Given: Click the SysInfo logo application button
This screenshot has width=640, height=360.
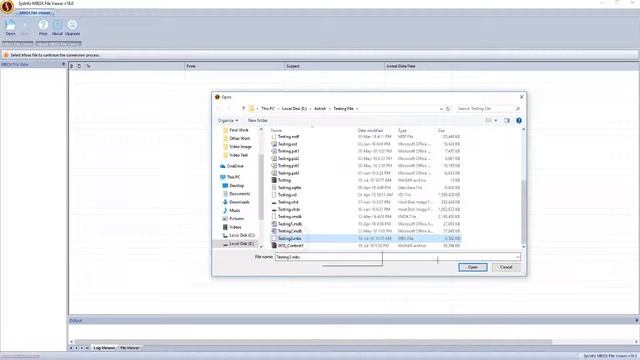Looking at the screenshot, I should (x=7, y=7).
